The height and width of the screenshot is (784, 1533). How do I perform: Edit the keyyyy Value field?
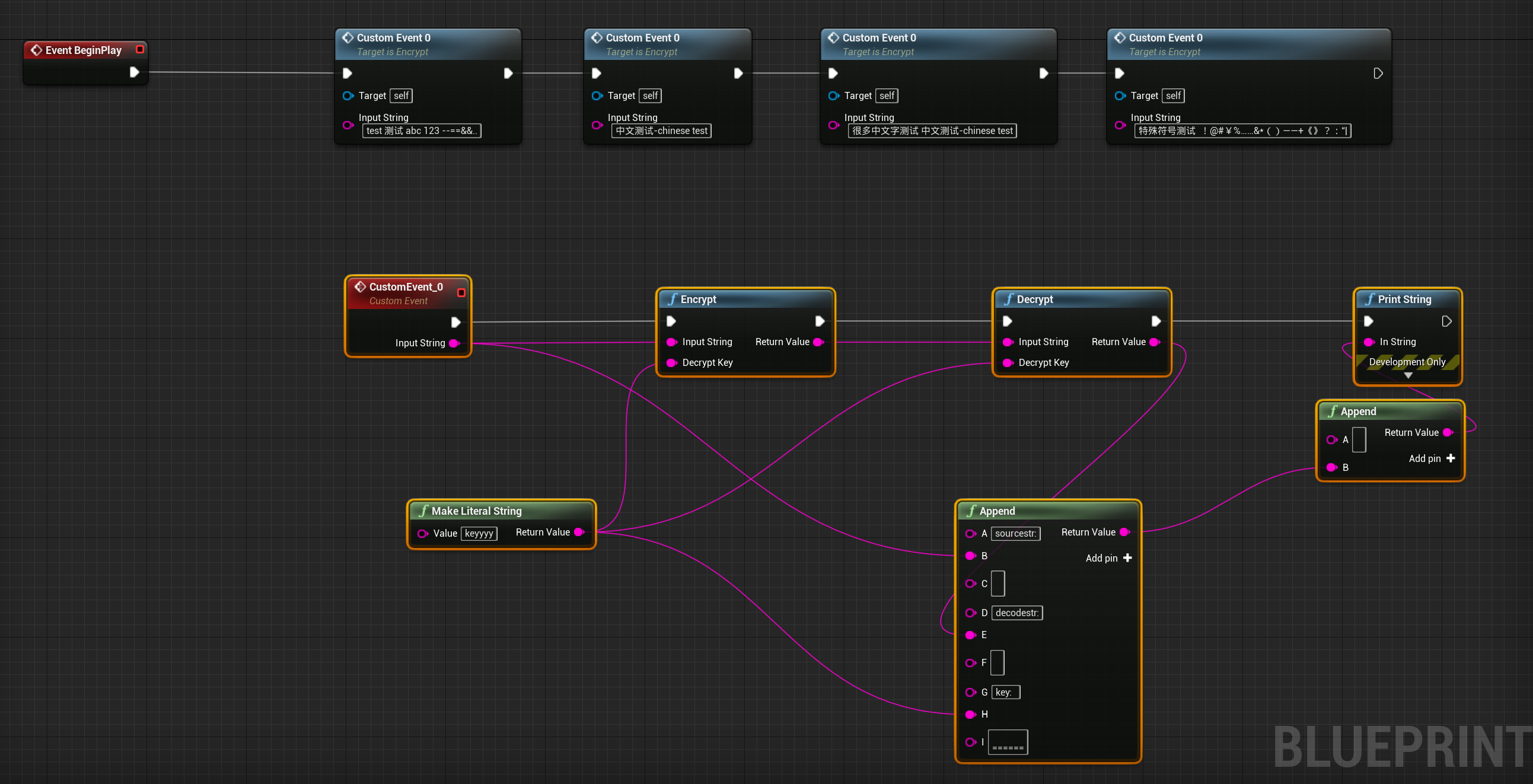click(479, 533)
